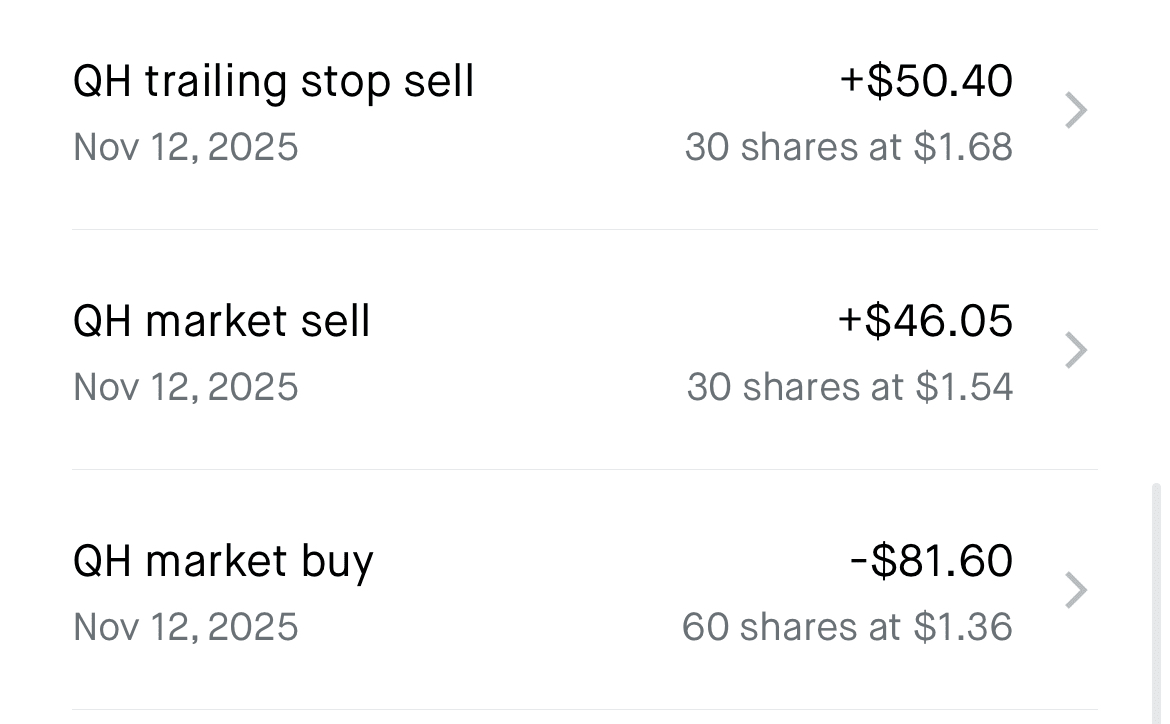This screenshot has width=1170, height=724.
Task: Grab the vertical scrollbar thumb on the right
Action: coord(1157,600)
